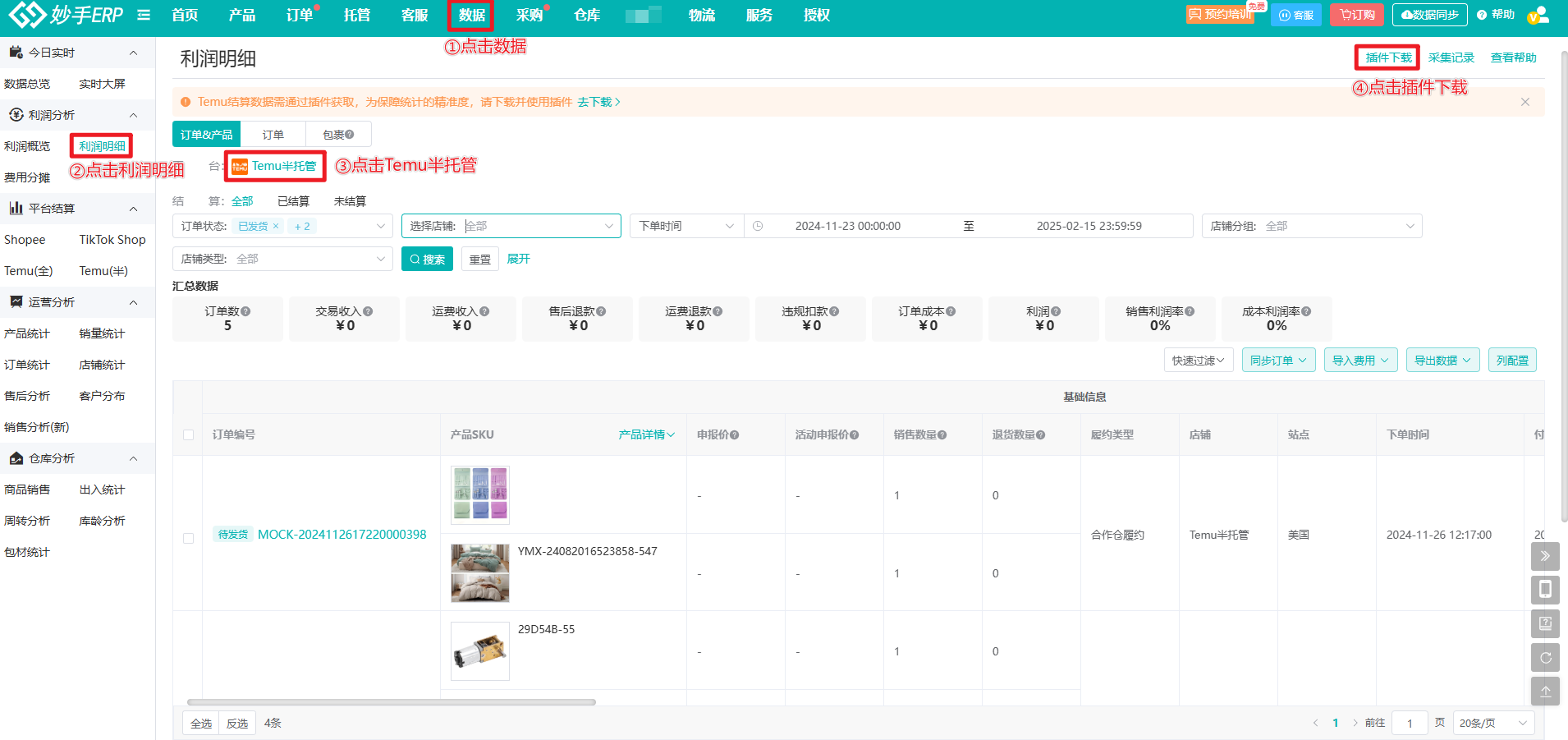Screen dimensions: 1568x740
Task: Click the back-to-top arrow floating icon
Action: tap(1546, 691)
